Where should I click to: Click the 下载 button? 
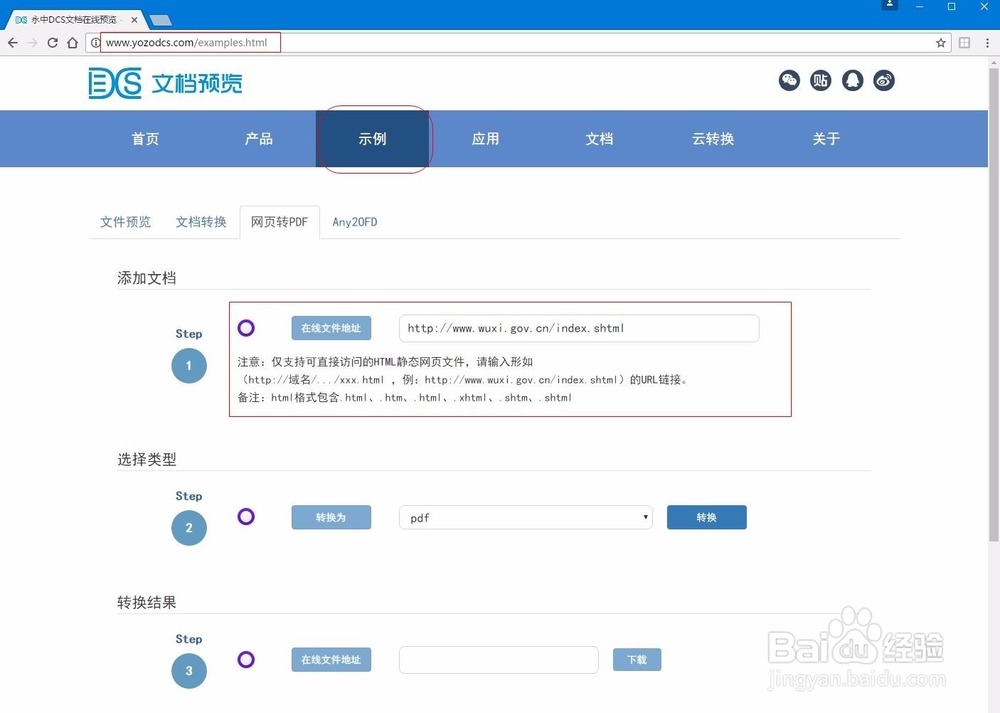pyautogui.click(x=637, y=659)
